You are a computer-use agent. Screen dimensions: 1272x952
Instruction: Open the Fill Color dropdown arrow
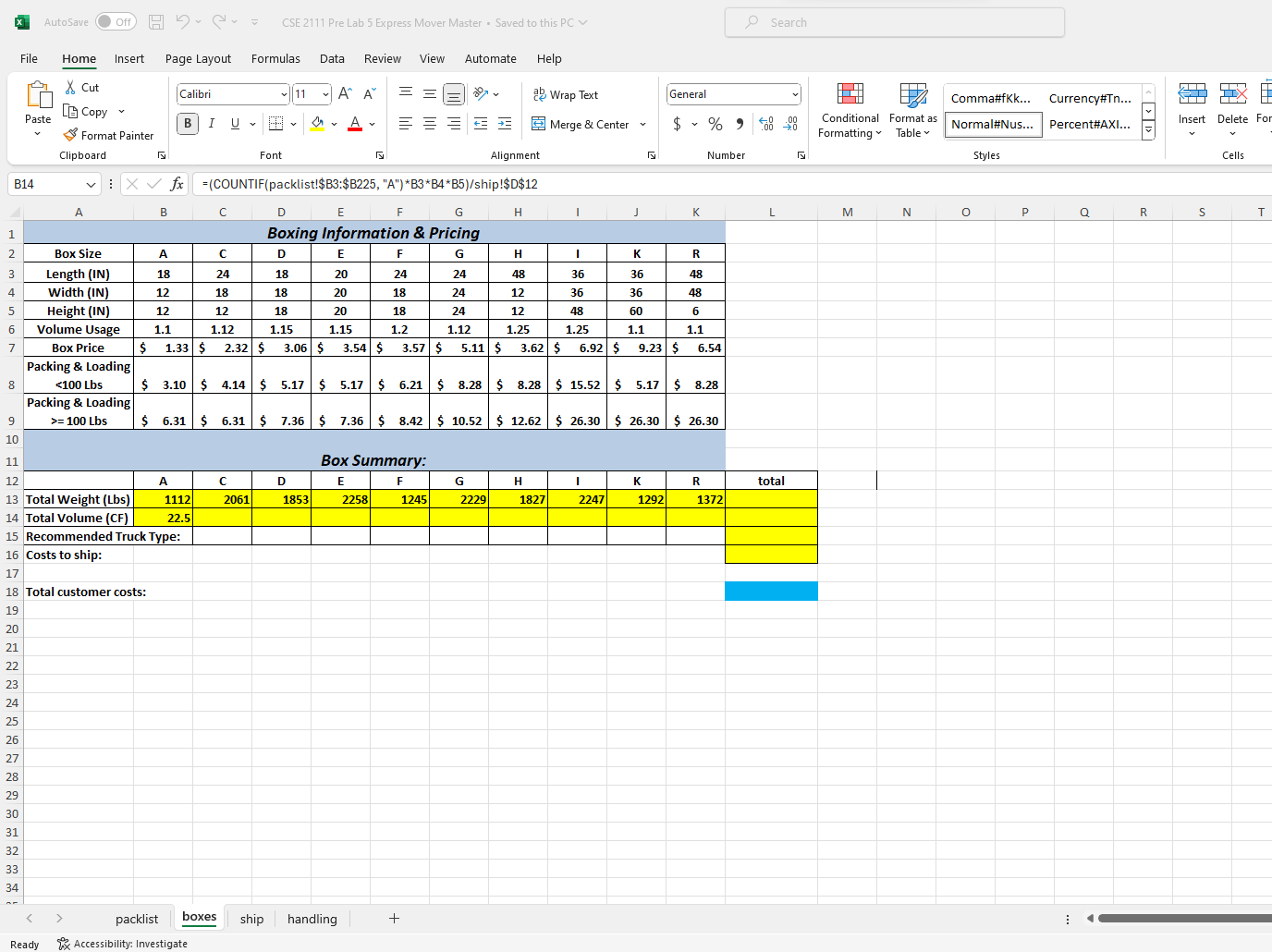(334, 124)
